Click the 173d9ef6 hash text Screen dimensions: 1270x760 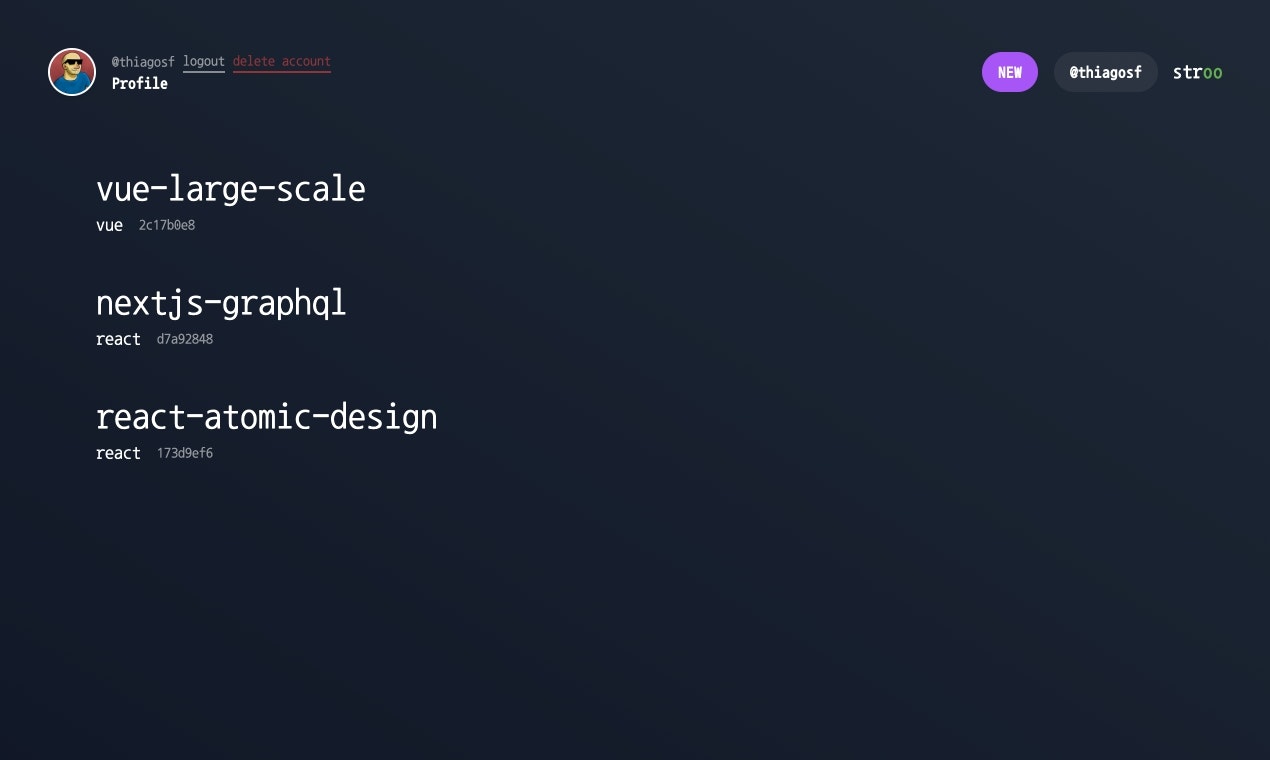click(185, 454)
